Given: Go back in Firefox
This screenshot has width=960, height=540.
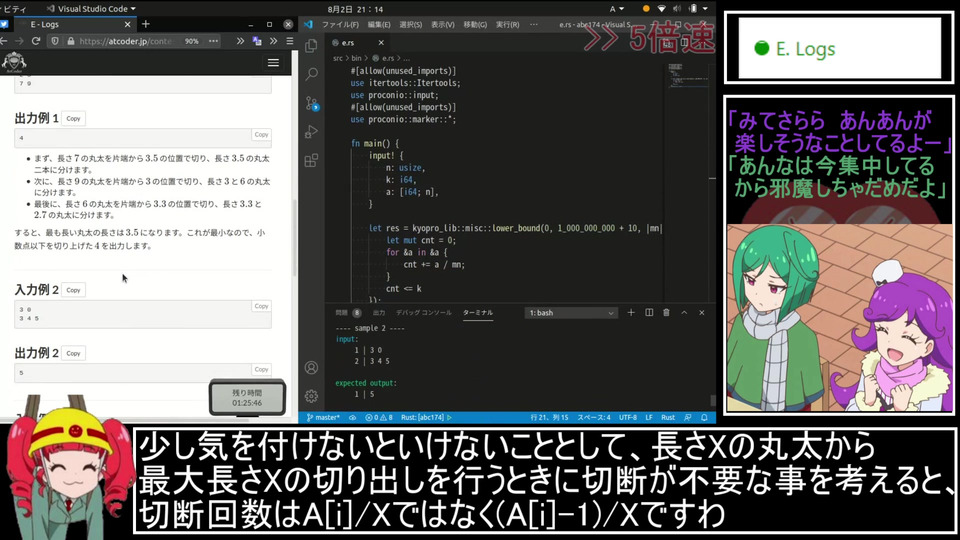Looking at the screenshot, I should [4, 41].
